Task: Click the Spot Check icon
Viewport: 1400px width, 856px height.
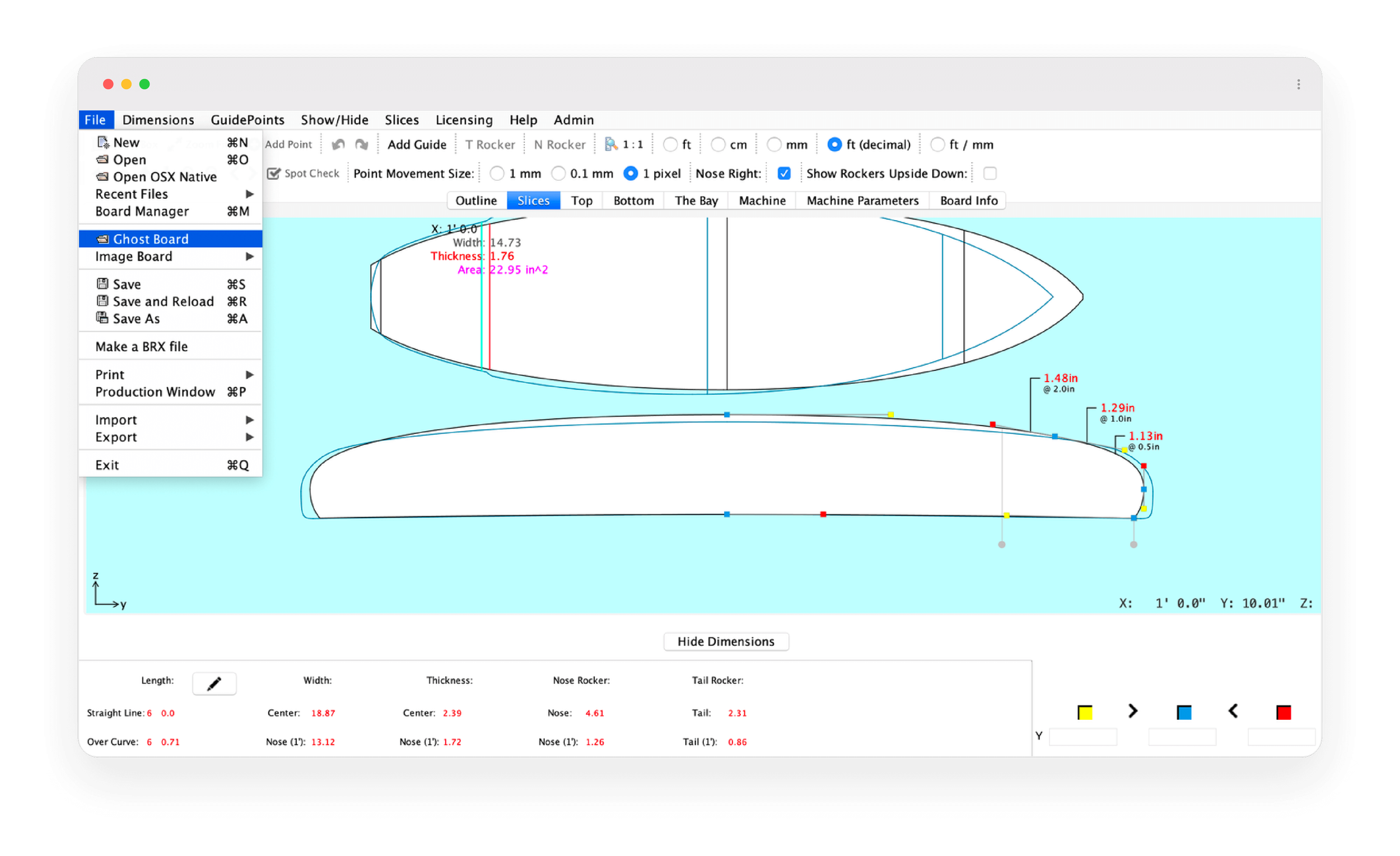Action: (274, 173)
